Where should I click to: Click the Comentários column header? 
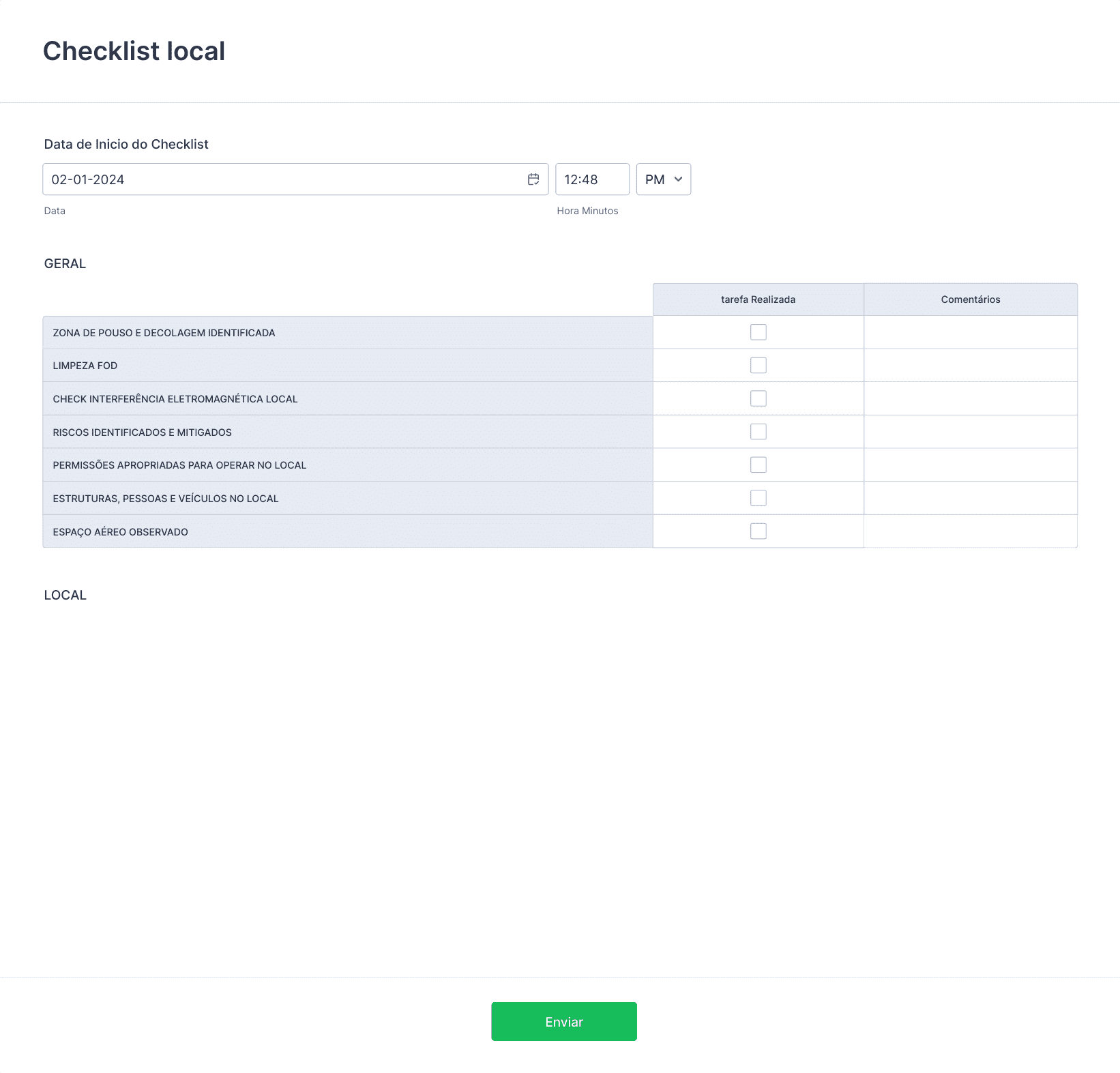click(x=970, y=299)
